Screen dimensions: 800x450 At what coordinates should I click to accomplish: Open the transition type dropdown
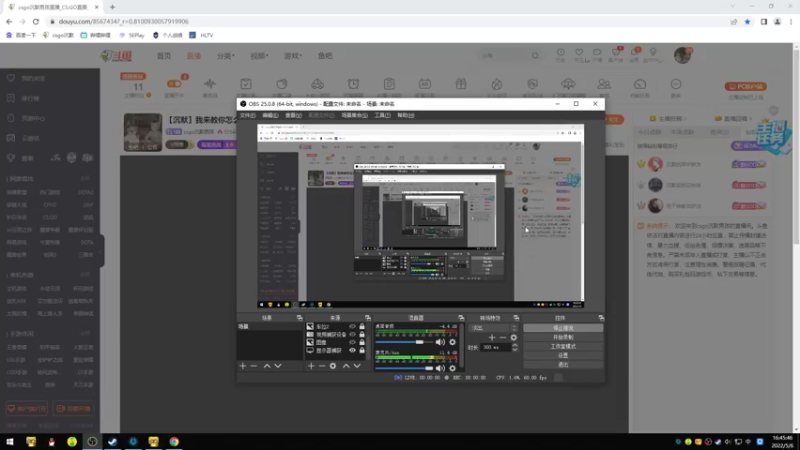(x=494, y=328)
